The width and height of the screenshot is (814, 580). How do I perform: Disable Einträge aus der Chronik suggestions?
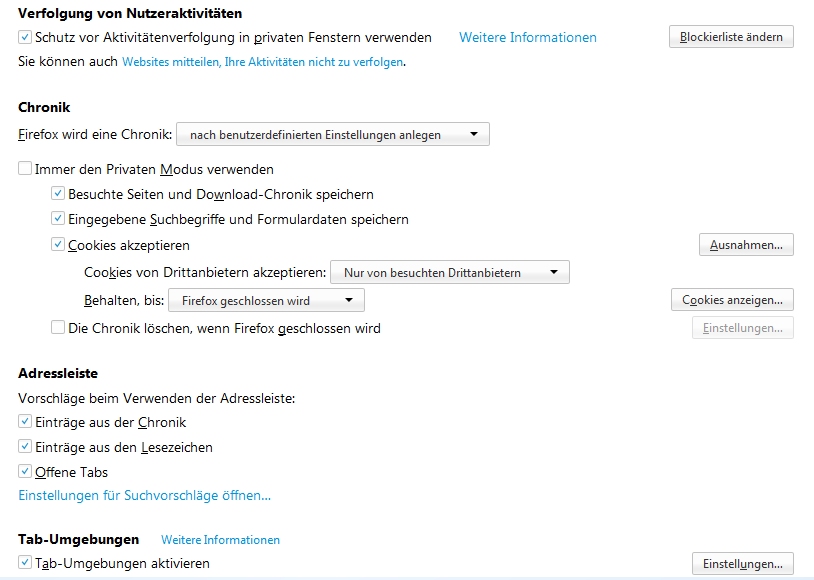[x=23, y=422]
